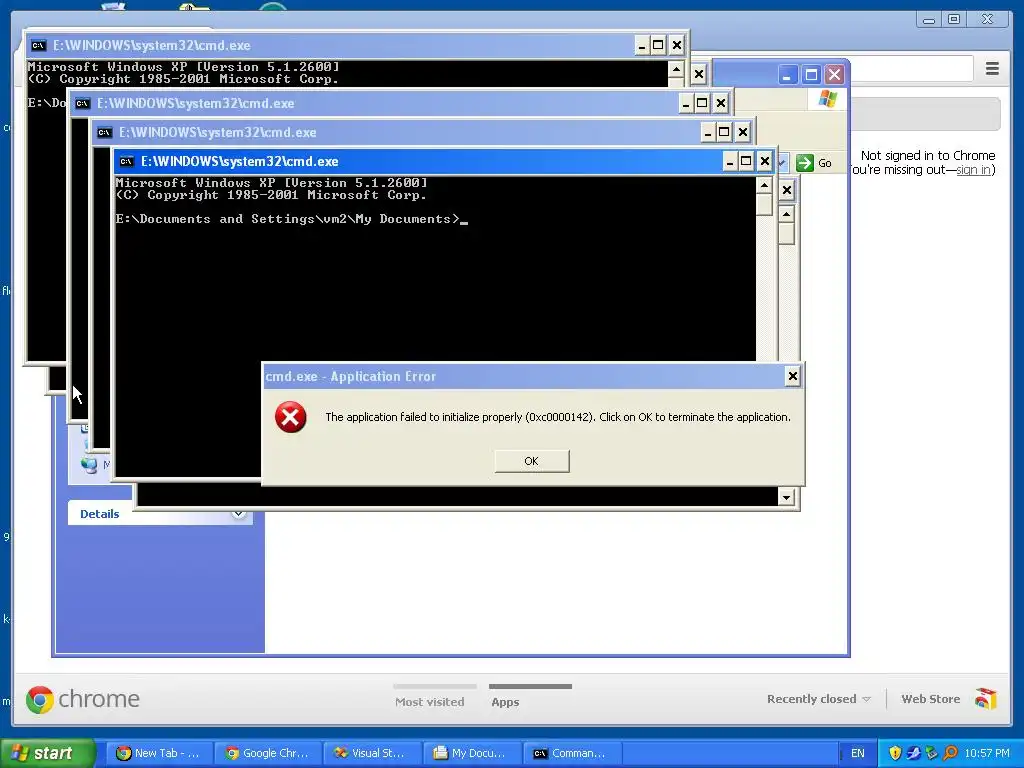Click the Details panel header in Explorer
The image size is (1024, 768).
point(160,513)
